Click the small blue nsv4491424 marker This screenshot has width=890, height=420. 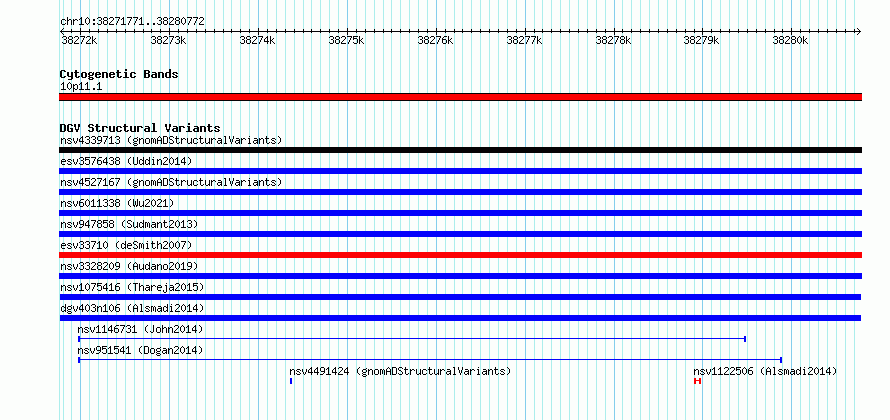291,381
